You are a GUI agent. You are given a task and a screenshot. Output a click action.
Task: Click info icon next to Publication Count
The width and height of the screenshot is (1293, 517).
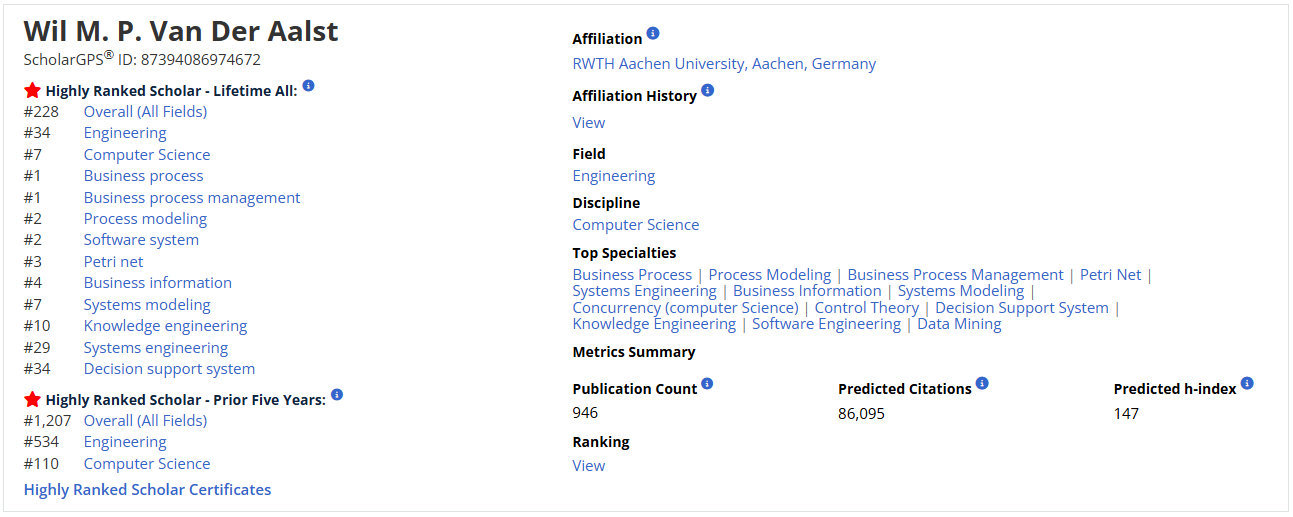point(708,383)
